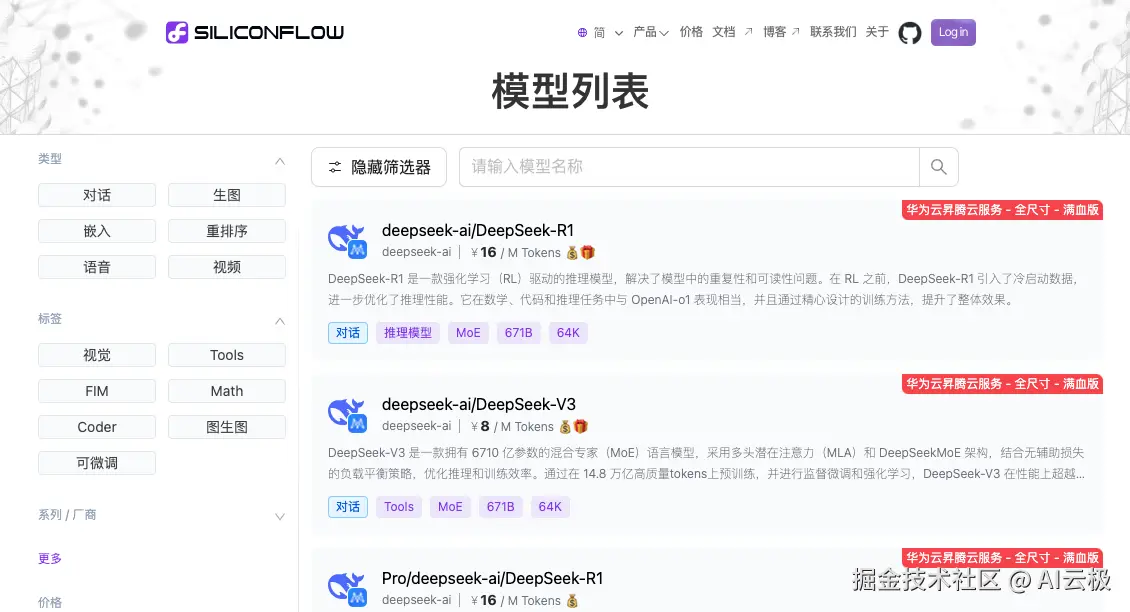This screenshot has height=612, width=1130.
Task: Open the 博客 nav link
Action: [782, 32]
